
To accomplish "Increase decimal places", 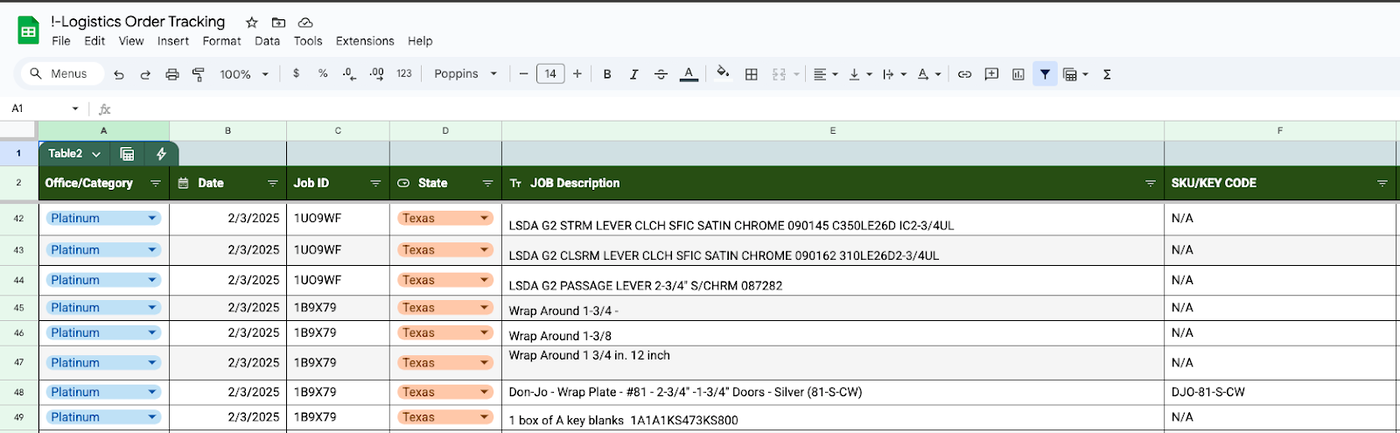I will click(x=377, y=74).
